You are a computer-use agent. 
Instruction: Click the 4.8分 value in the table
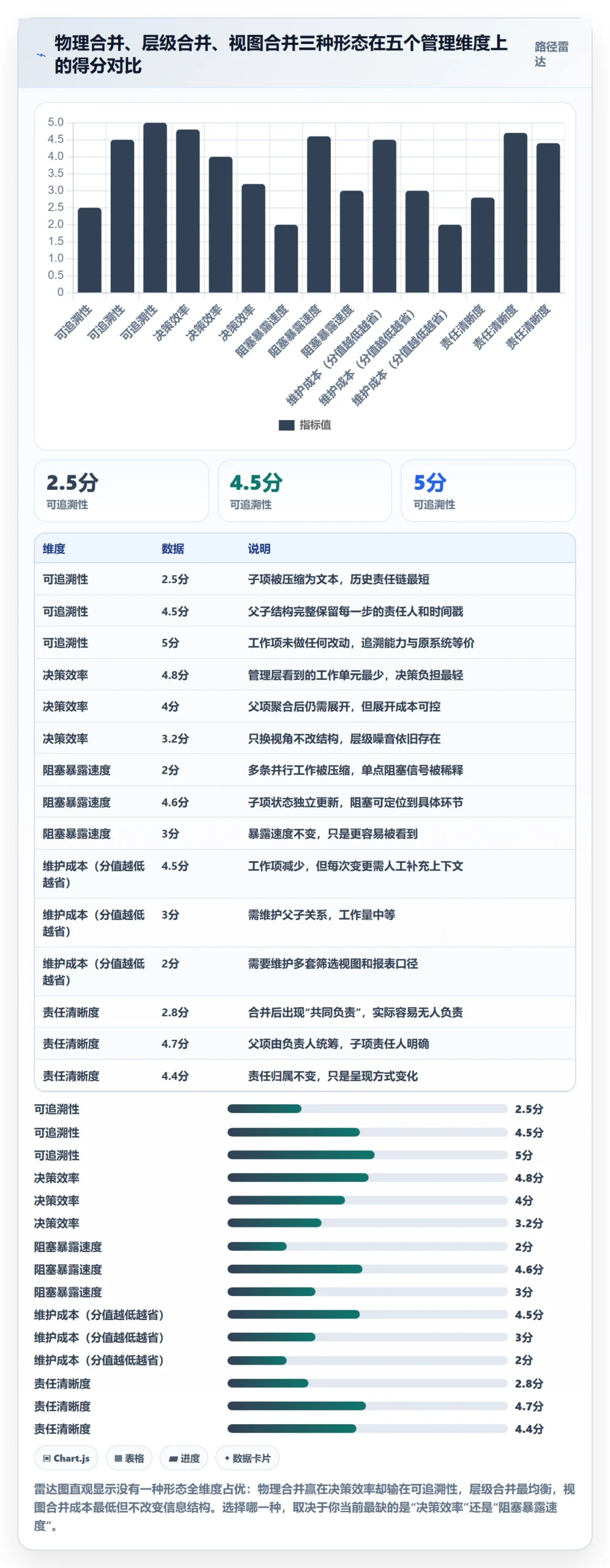point(175,675)
